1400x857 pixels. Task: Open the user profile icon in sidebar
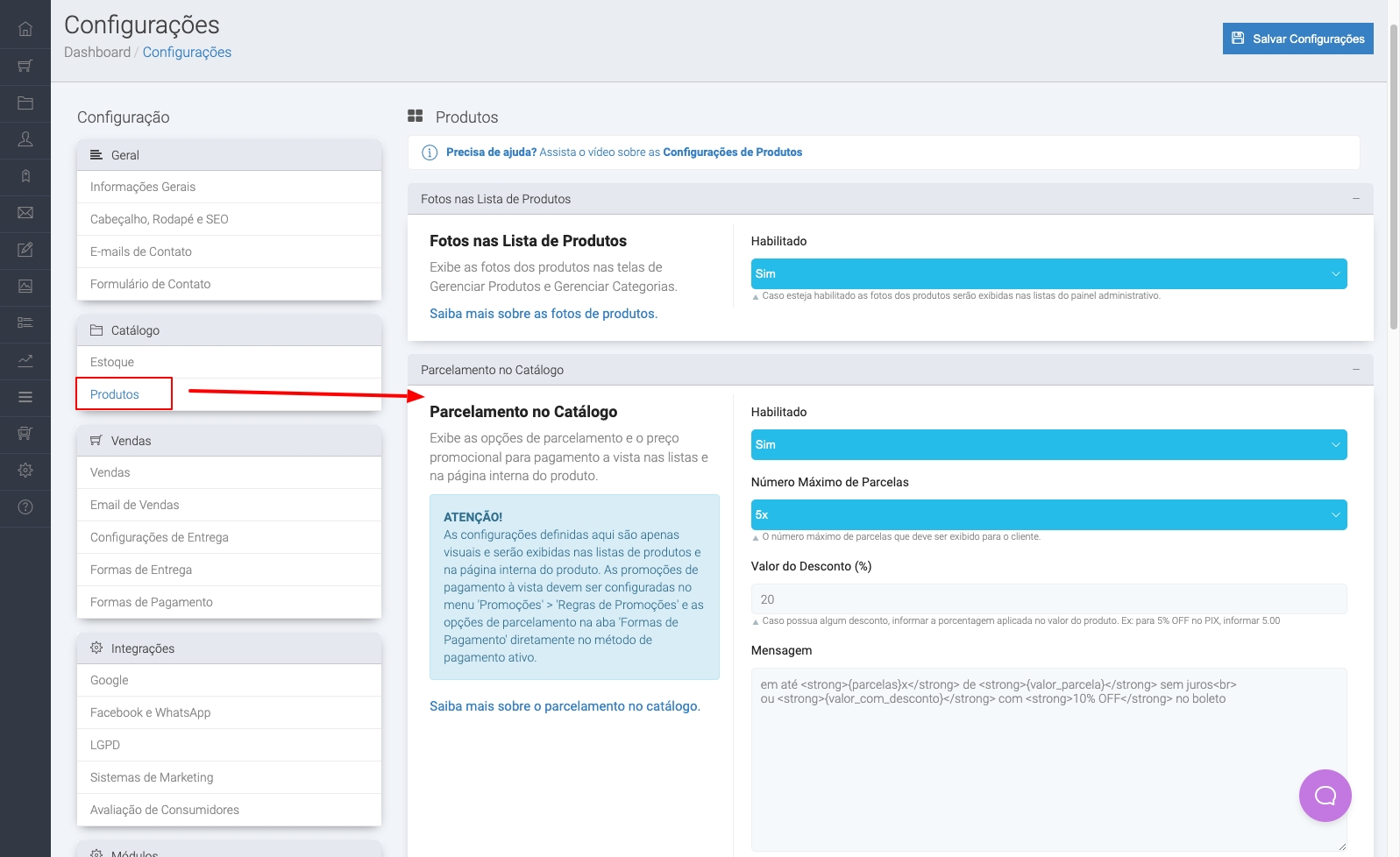[25, 139]
